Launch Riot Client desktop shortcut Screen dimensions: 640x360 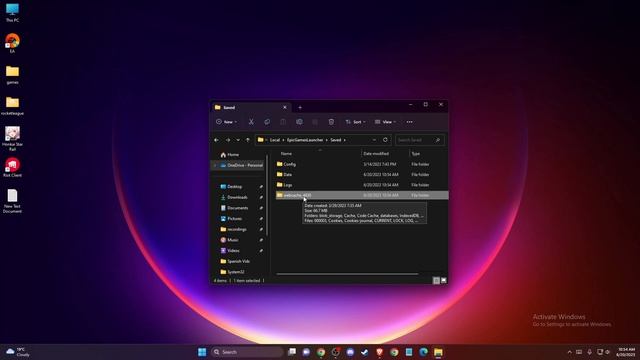[12, 167]
